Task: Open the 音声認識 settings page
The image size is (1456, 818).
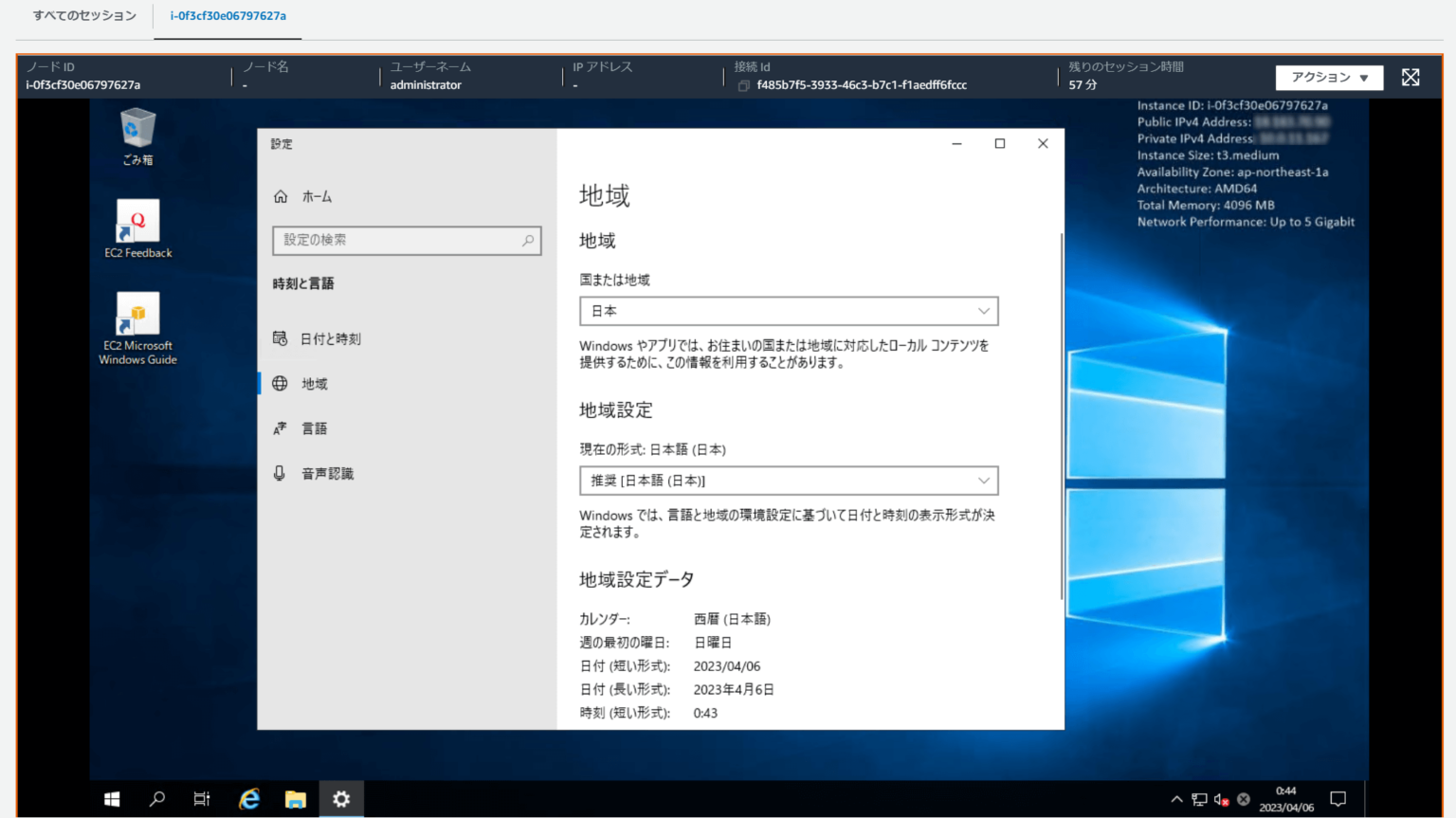Action: pos(326,473)
